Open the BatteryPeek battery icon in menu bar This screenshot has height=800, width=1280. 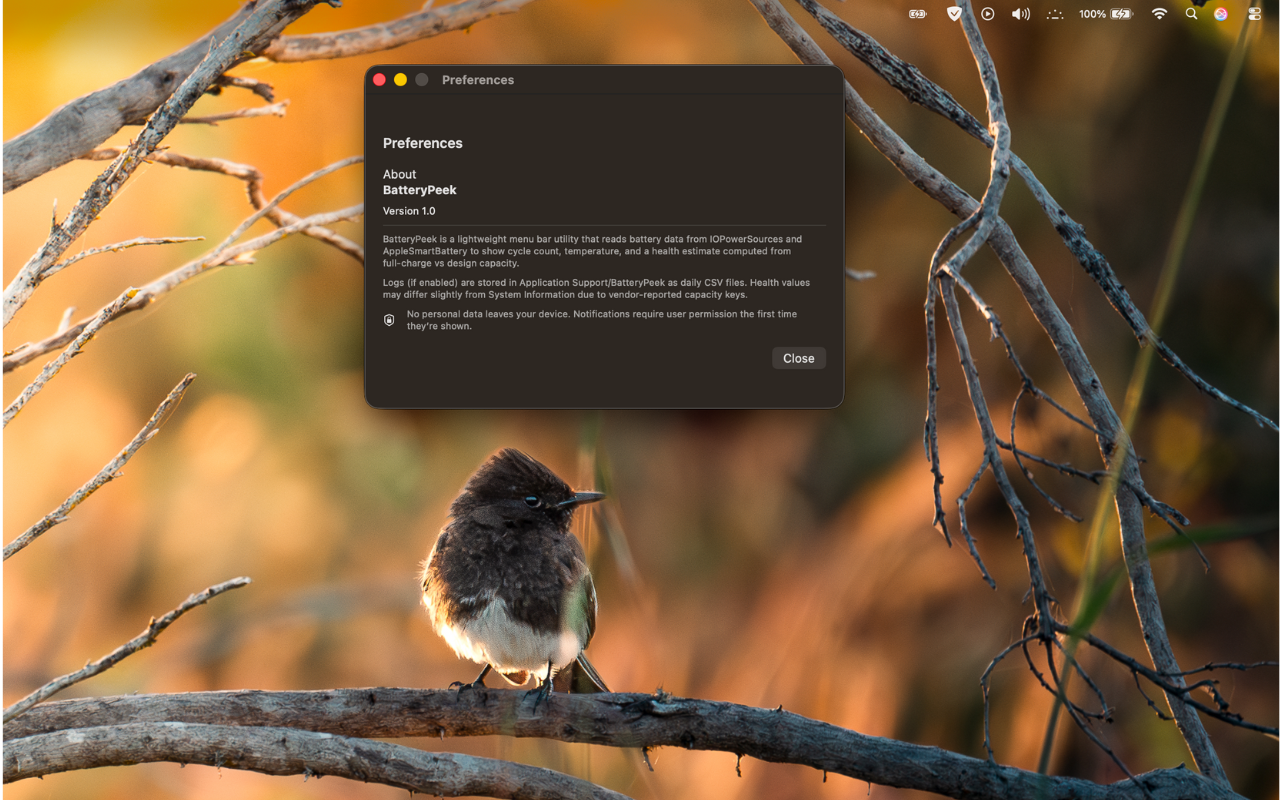917,14
